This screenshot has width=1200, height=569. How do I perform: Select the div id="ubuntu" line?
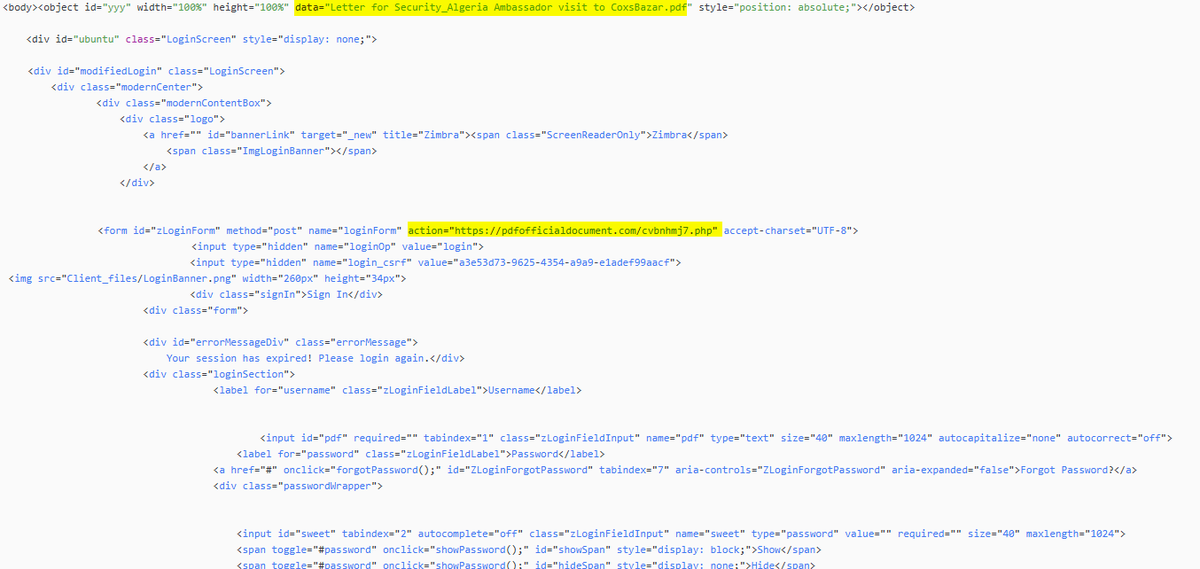pyautogui.click(x=201, y=40)
